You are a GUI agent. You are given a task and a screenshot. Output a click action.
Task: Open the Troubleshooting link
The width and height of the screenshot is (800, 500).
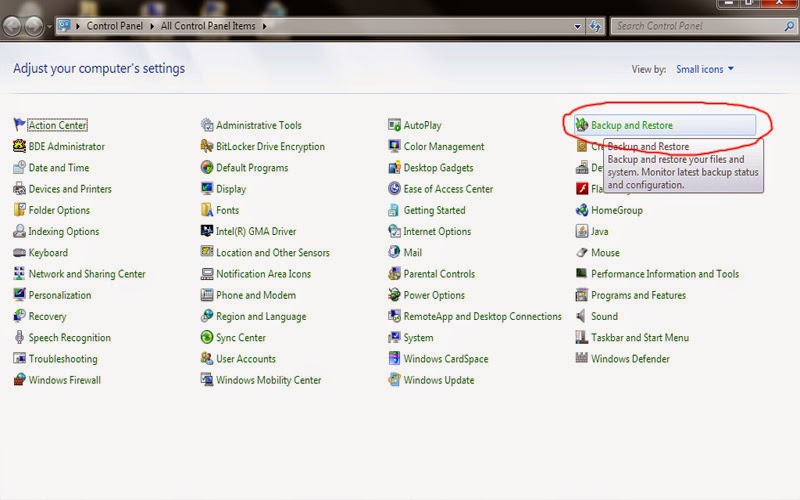63,359
